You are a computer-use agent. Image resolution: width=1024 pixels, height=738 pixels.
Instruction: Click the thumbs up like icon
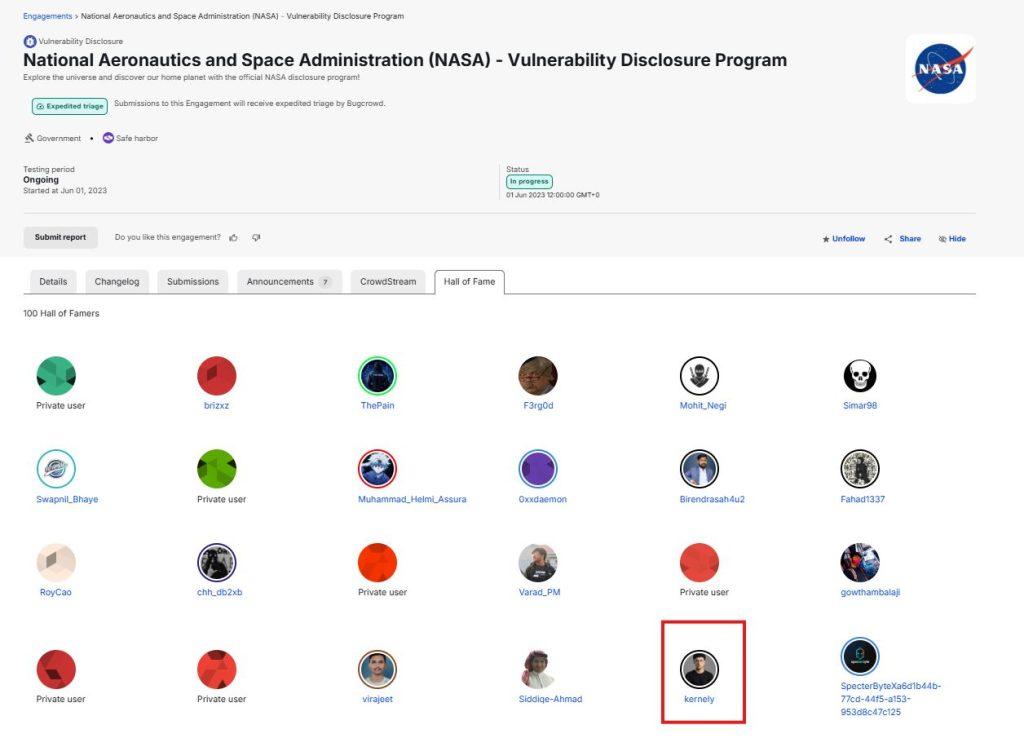pyautogui.click(x=233, y=238)
